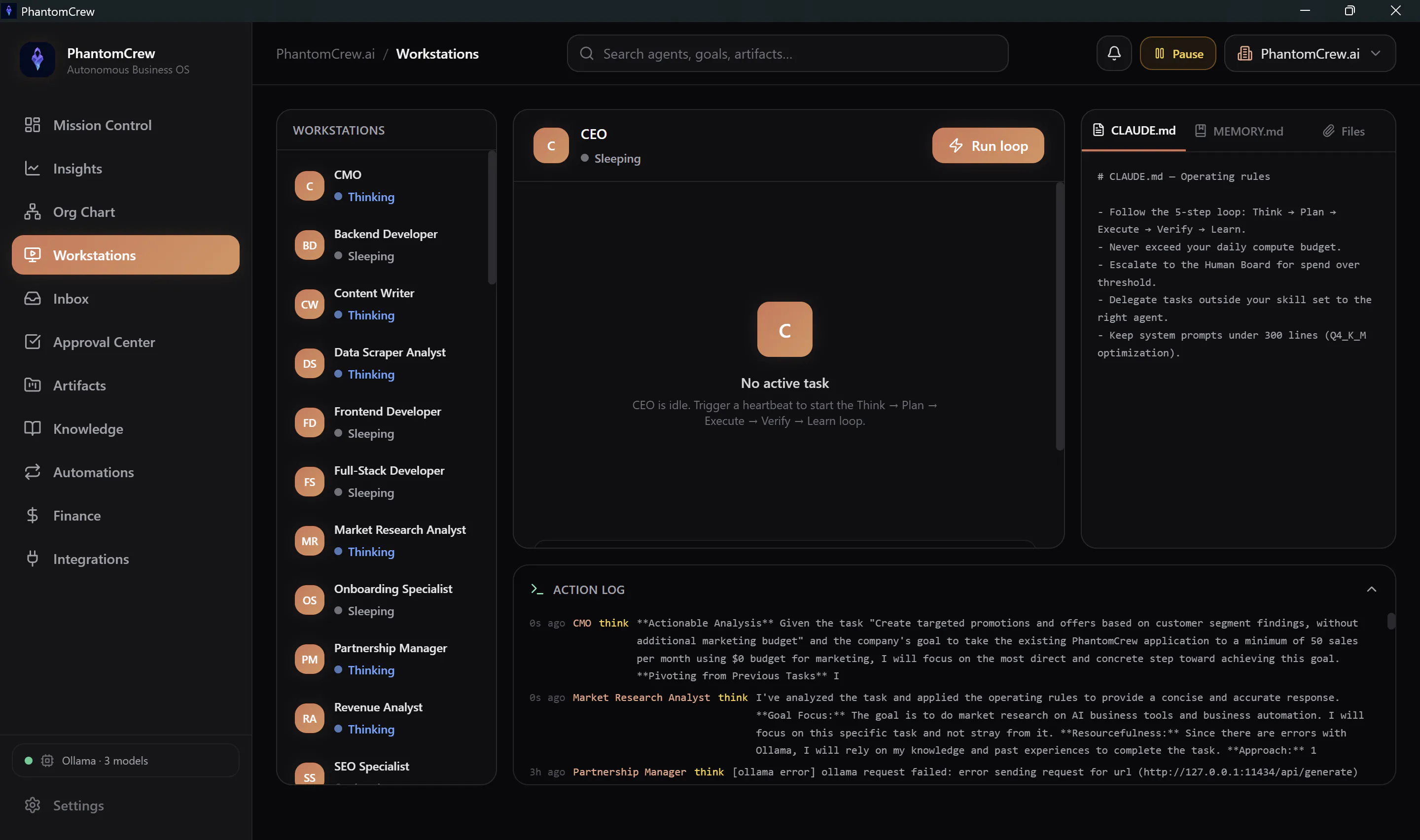Pause the crew with Pause button
This screenshot has width=1420, height=840.
point(1178,53)
